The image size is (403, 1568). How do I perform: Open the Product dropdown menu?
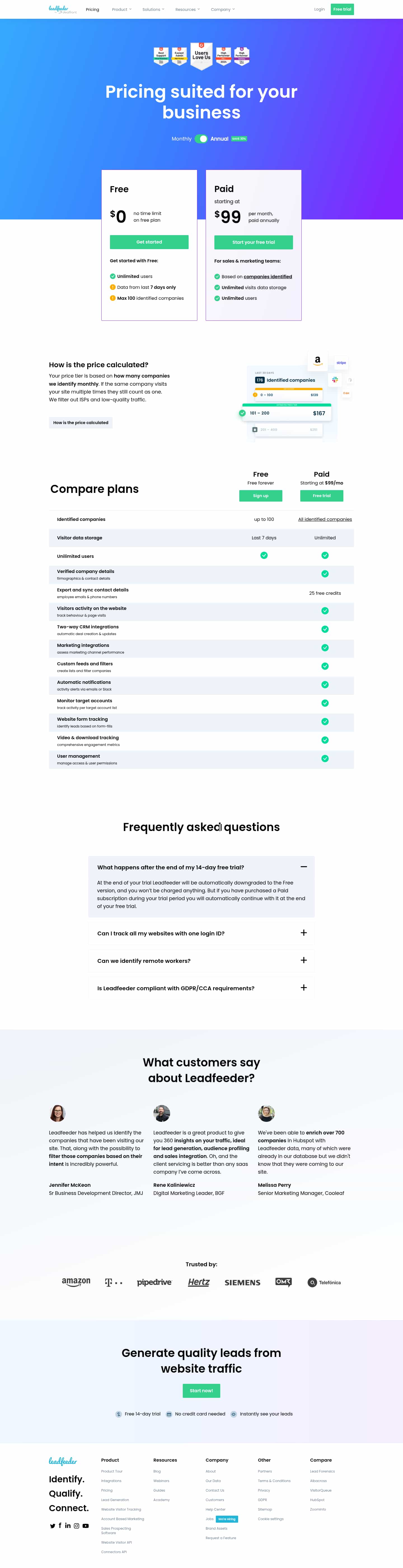(x=121, y=10)
